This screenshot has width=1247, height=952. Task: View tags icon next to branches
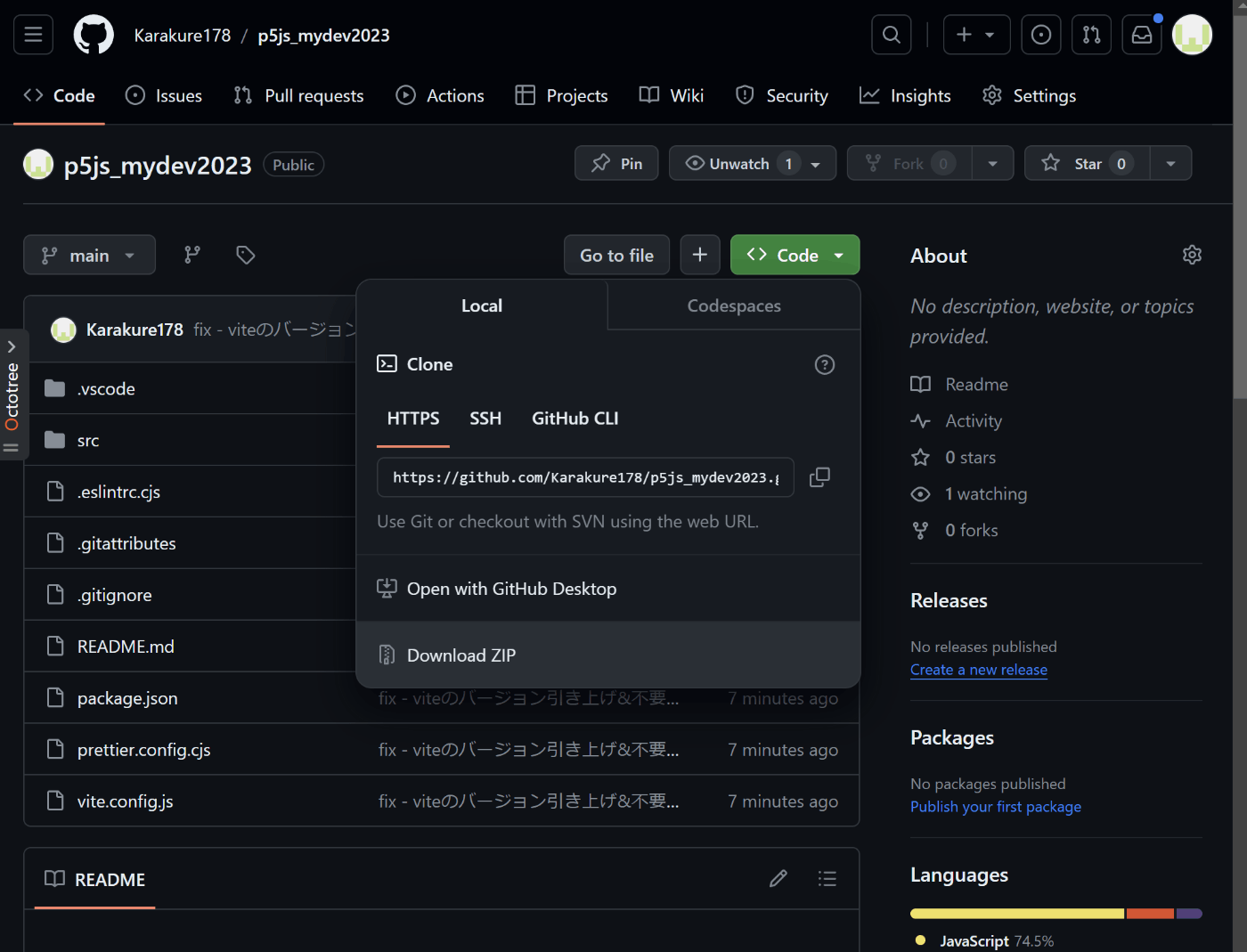tap(246, 256)
